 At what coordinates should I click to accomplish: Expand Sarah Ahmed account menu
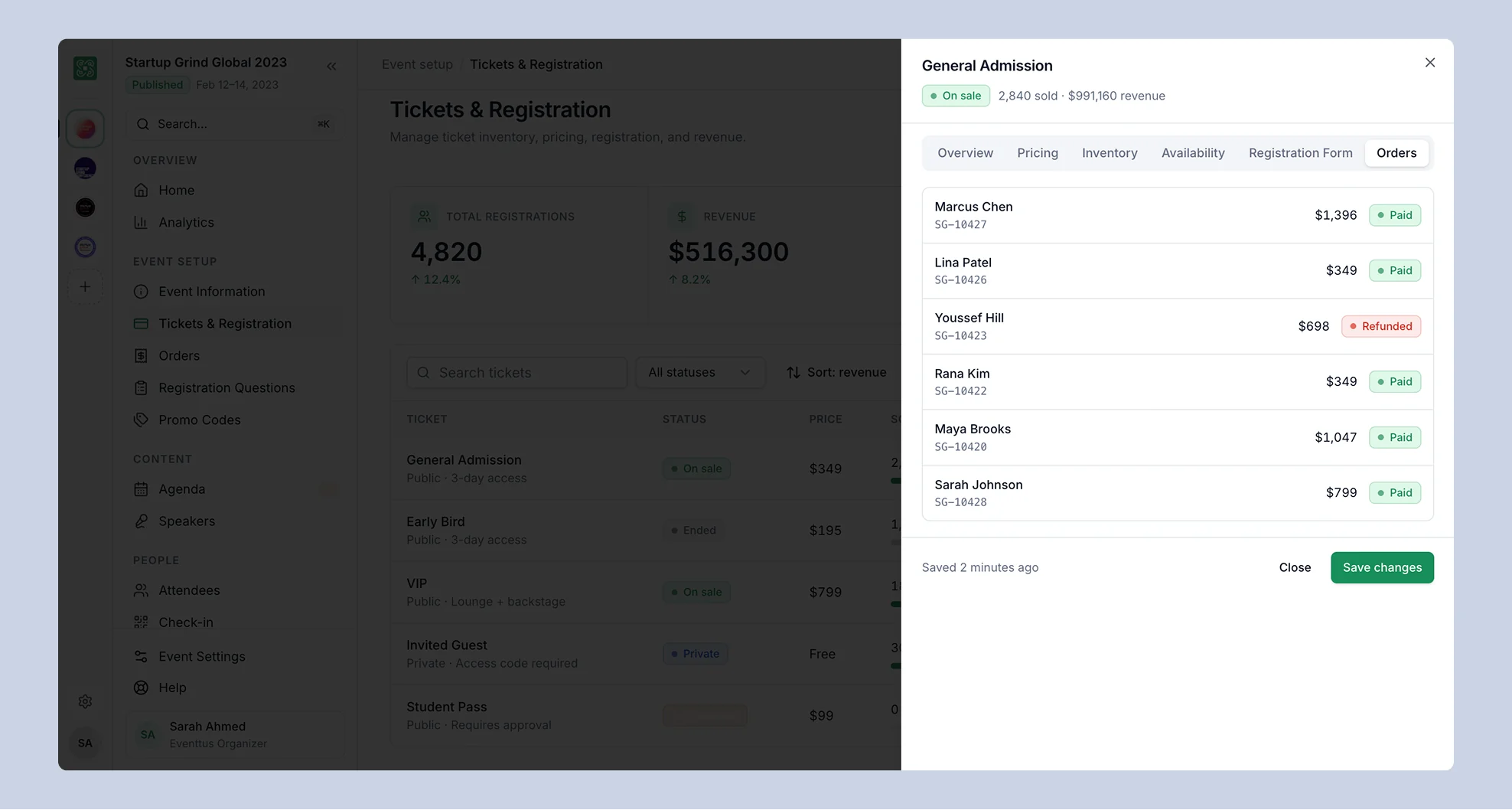235,734
